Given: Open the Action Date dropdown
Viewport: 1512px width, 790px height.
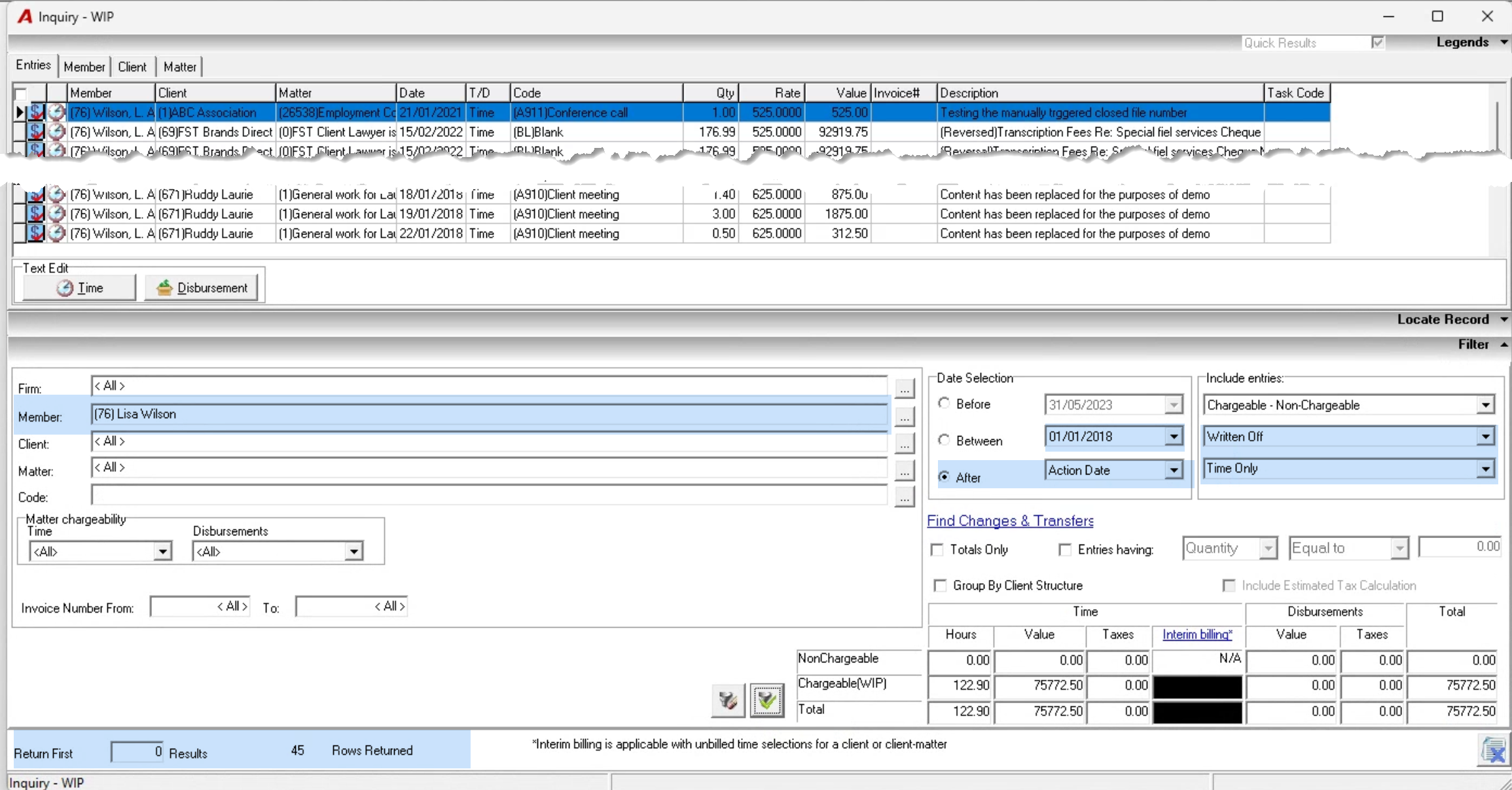Looking at the screenshot, I should tap(1174, 470).
